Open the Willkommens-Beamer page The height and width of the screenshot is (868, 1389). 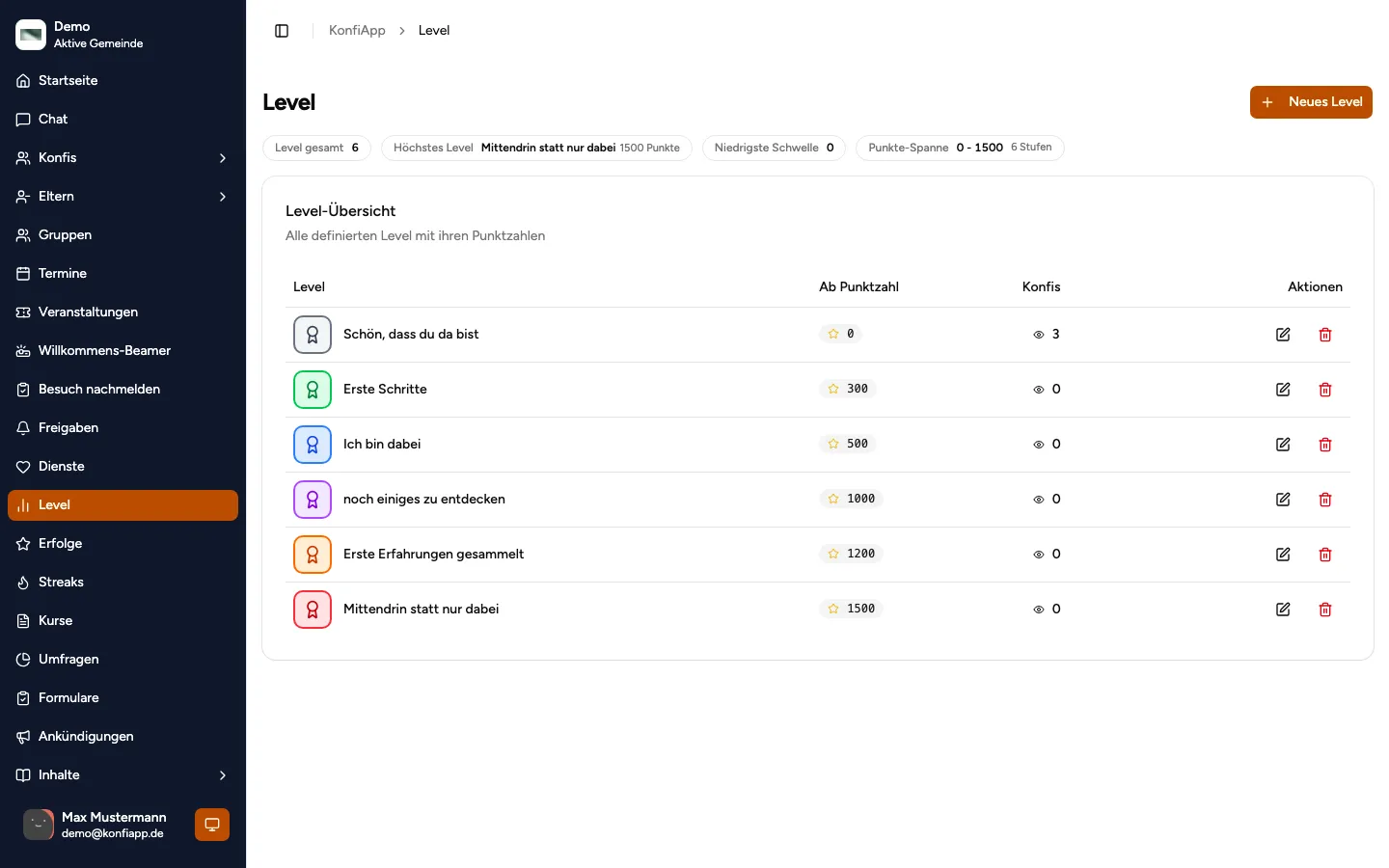click(x=123, y=351)
